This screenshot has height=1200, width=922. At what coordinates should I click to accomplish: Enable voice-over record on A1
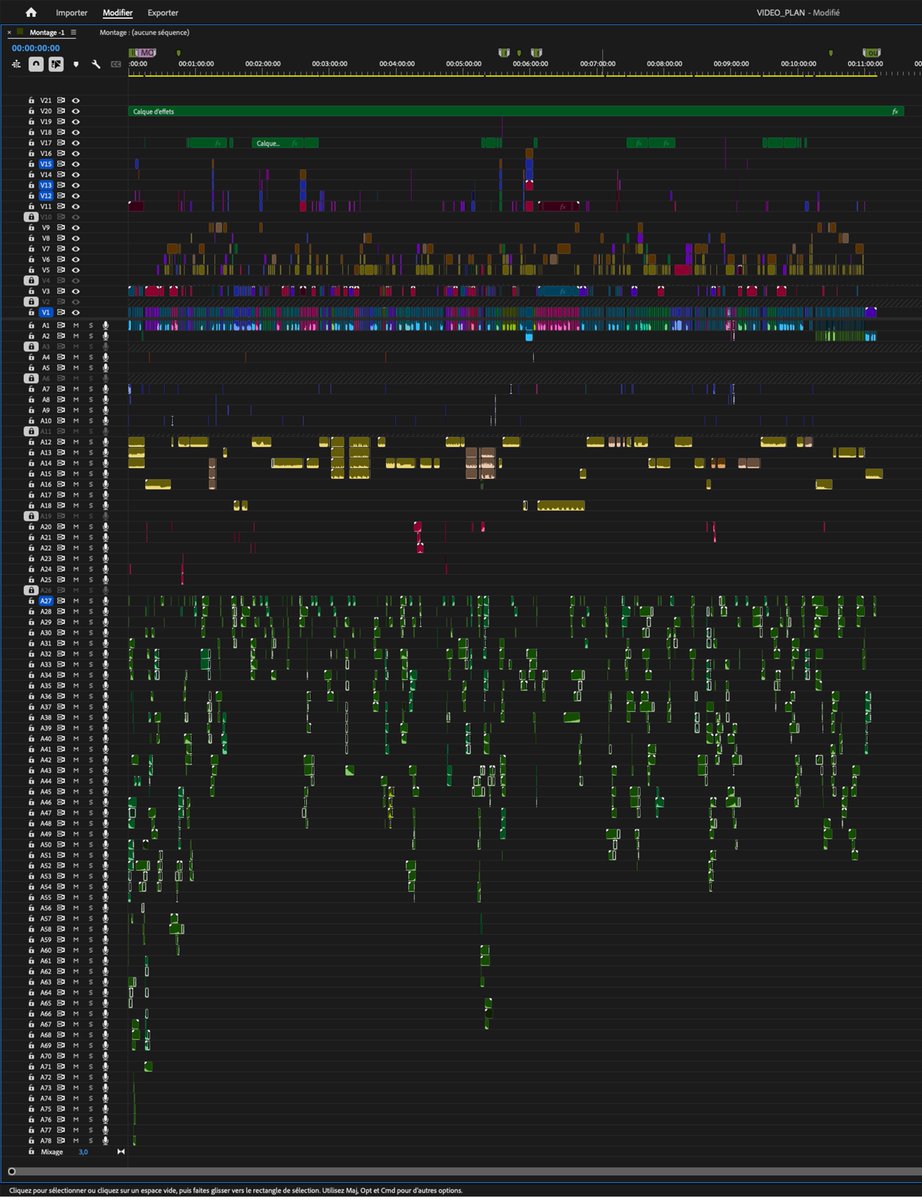(105, 326)
